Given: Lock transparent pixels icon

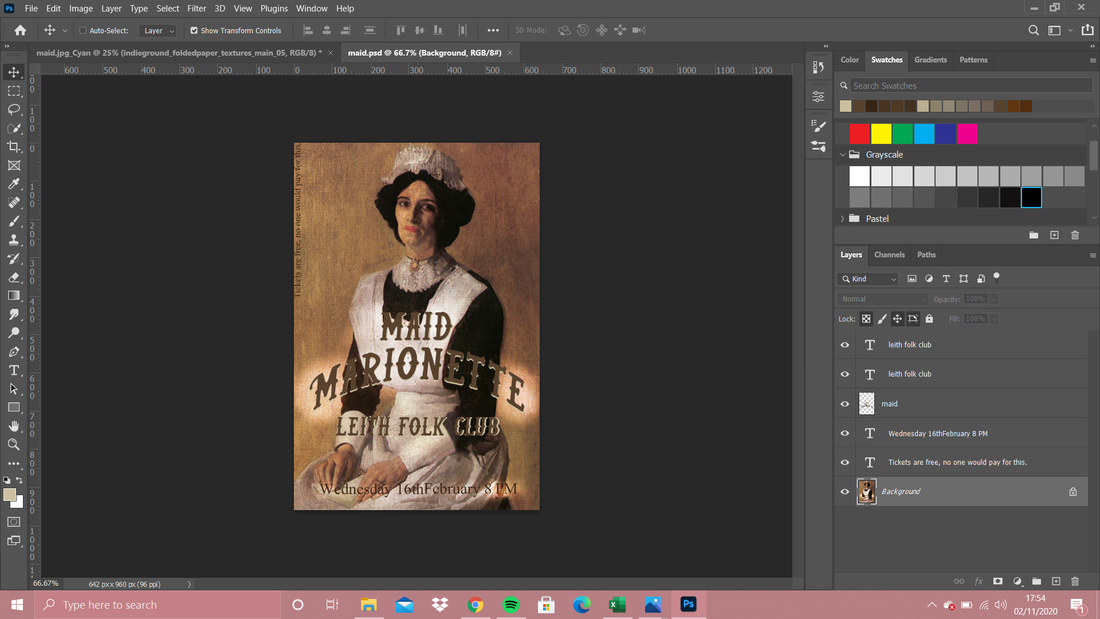Looking at the screenshot, I should [866, 319].
